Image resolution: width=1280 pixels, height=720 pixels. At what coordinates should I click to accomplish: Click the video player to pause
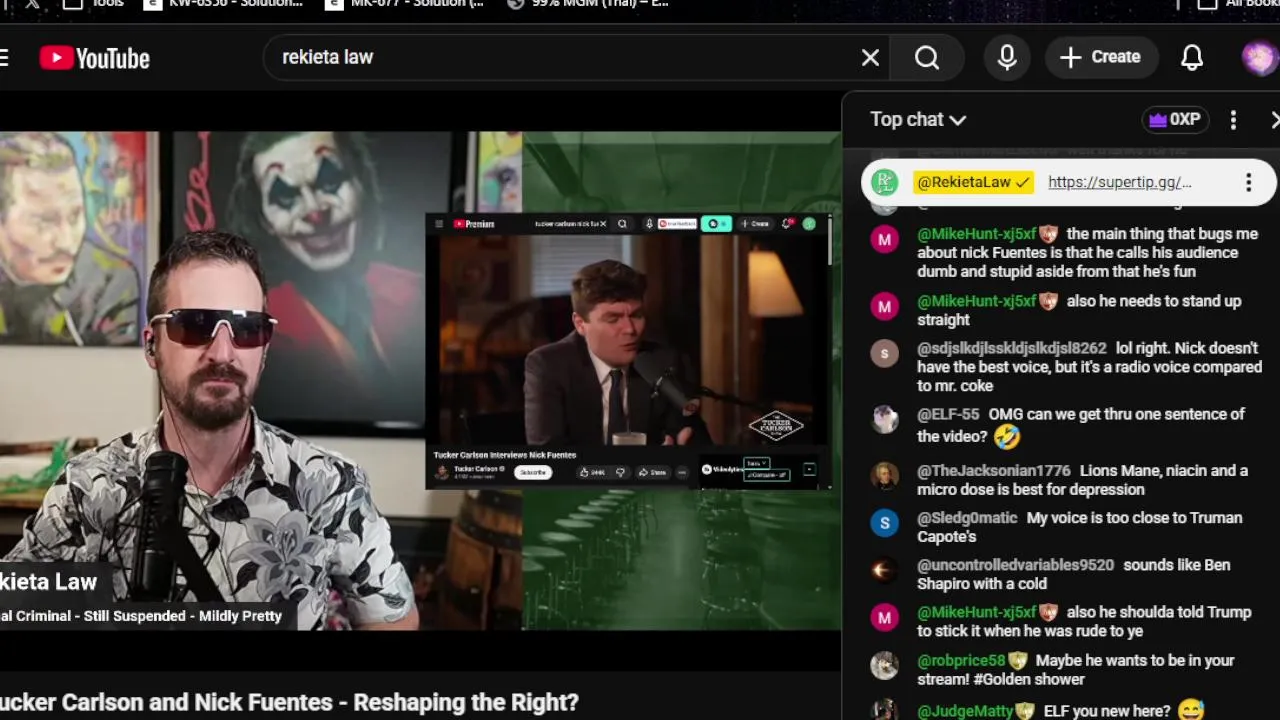tap(420, 380)
